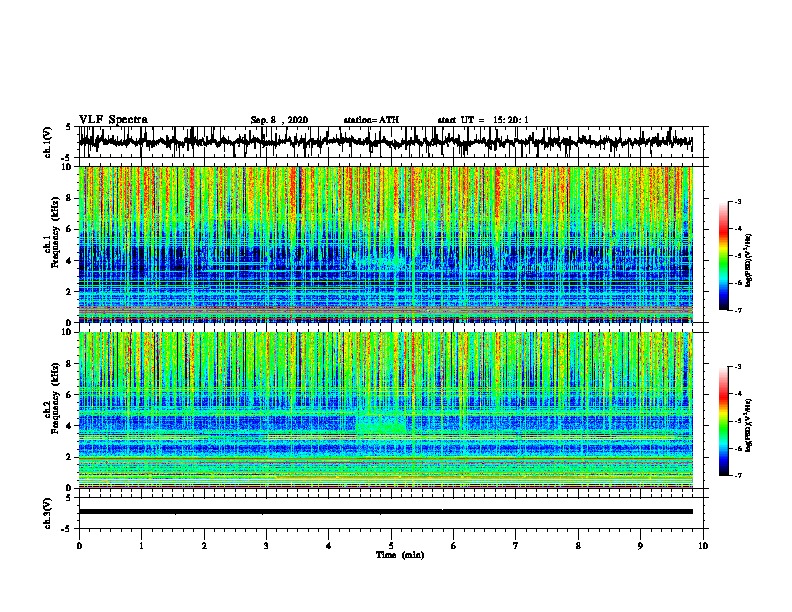
Task: Click the ch.2 frequency axis "2" tick label
Action: [x=69, y=457]
